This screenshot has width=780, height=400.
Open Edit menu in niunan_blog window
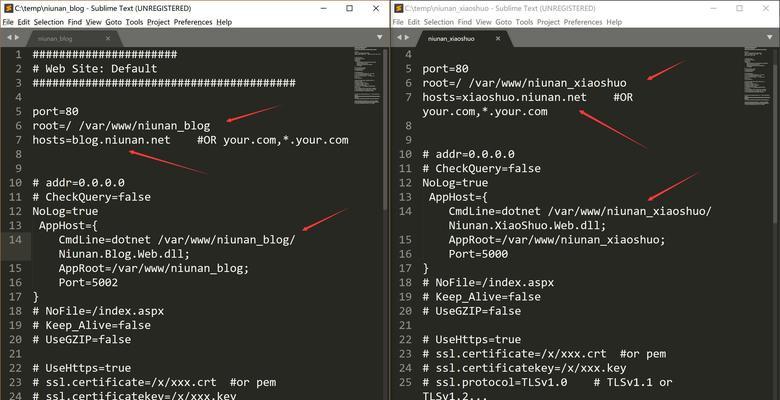tap(24, 22)
